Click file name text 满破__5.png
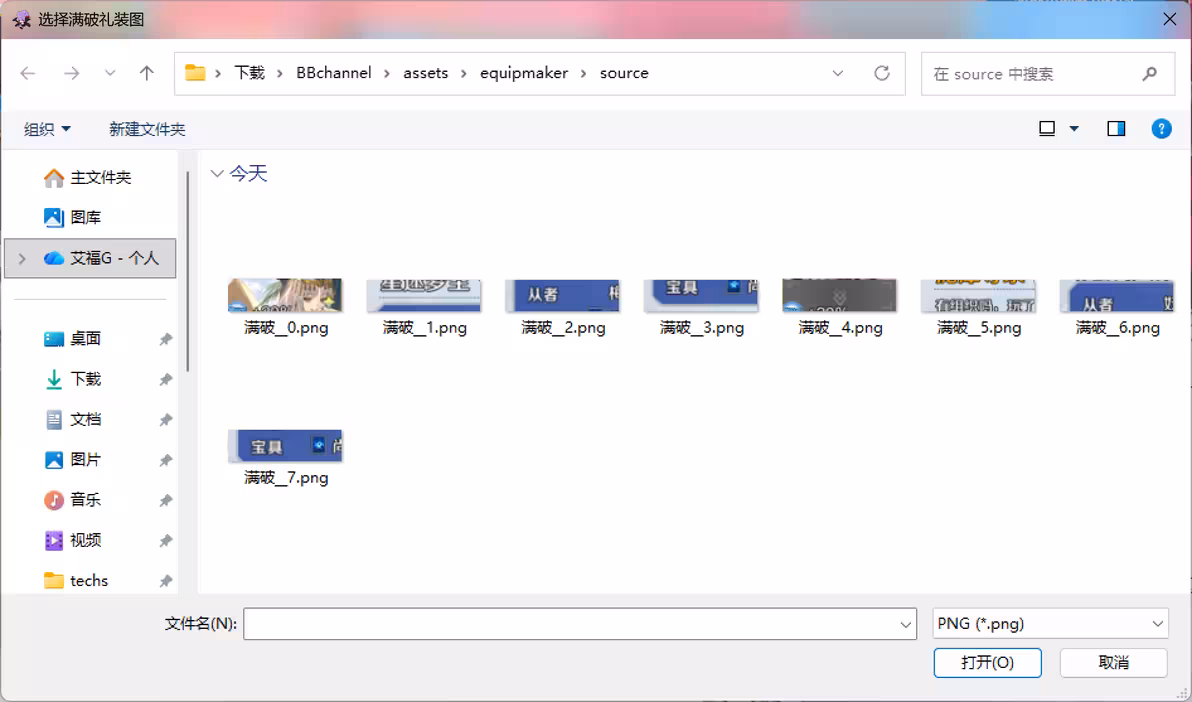Viewport: 1192px width, 702px height. tap(979, 328)
